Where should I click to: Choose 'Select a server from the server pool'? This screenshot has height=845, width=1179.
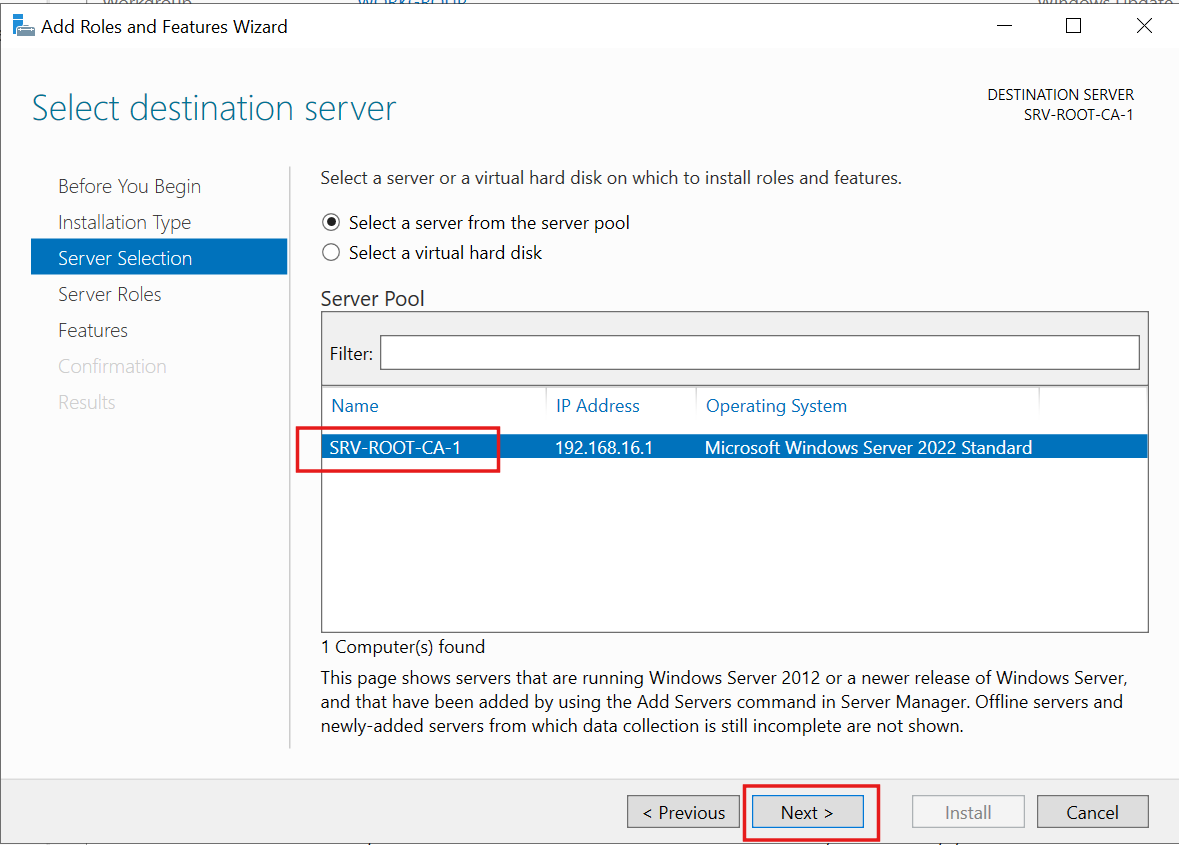[331, 222]
